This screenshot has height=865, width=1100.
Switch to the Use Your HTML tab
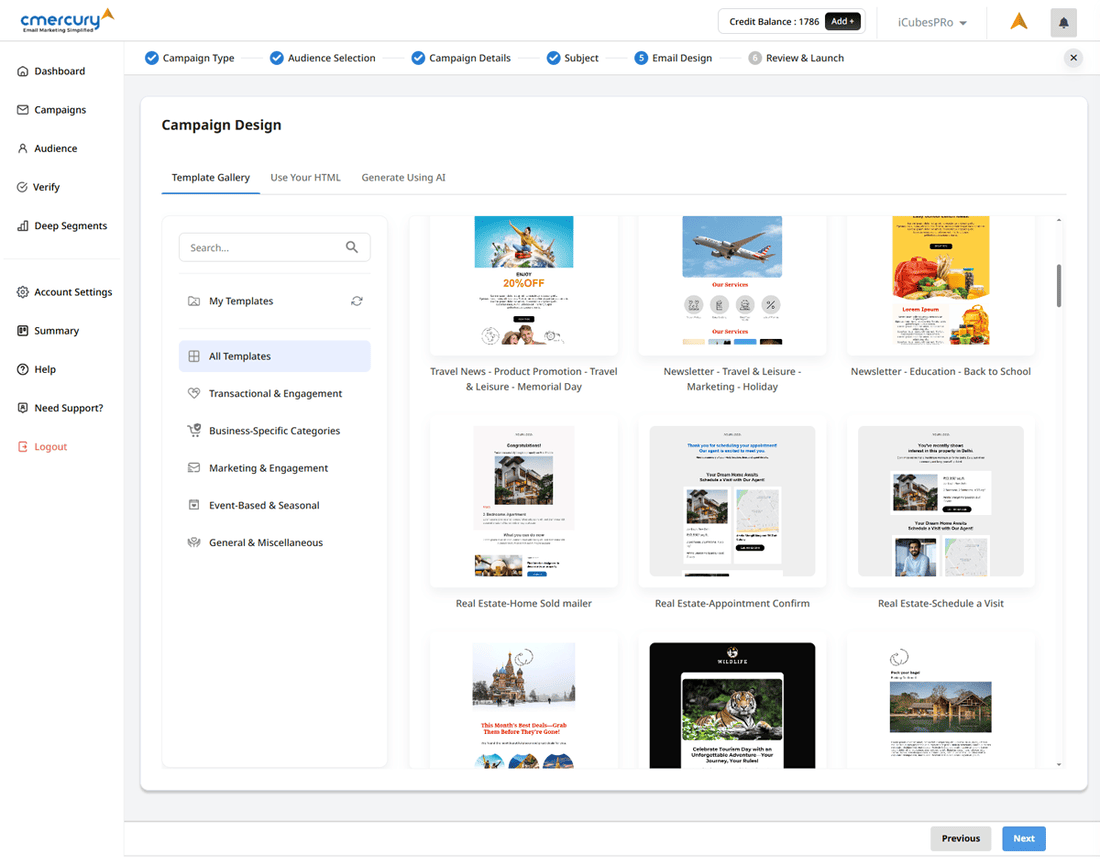pyautogui.click(x=305, y=177)
